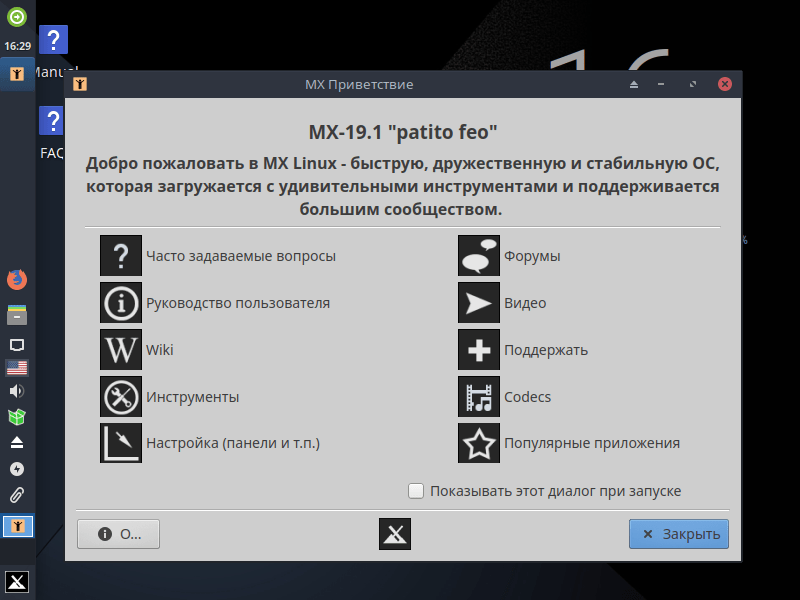The width and height of the screenshot is (800, 600).
Task: Open the power manager lightning icon
Action: 17,469
